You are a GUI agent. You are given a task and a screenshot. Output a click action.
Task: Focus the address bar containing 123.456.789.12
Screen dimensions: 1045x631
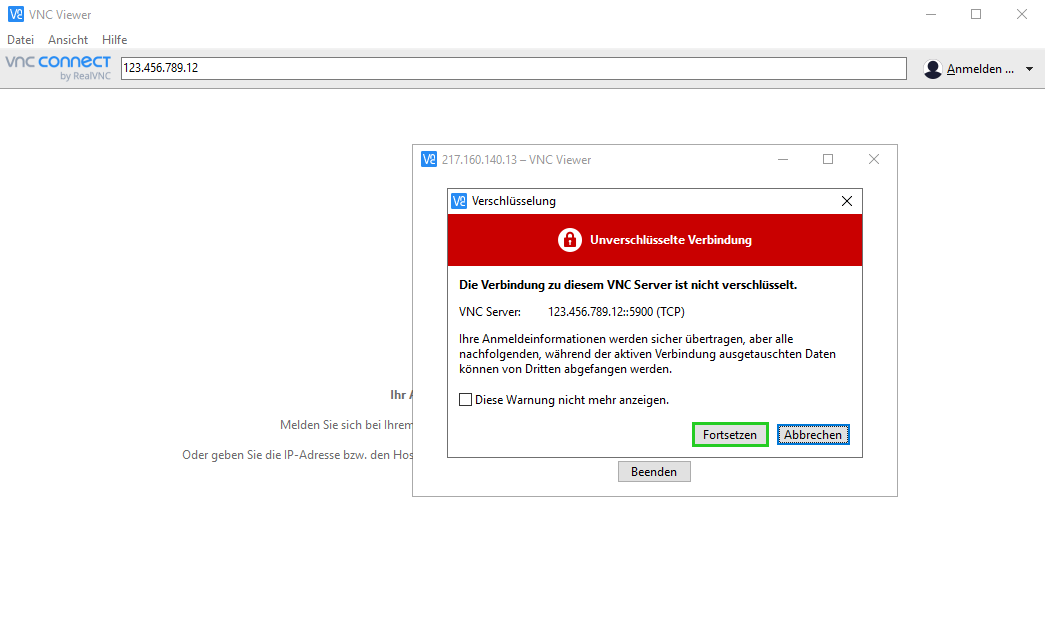coord(513,68)
